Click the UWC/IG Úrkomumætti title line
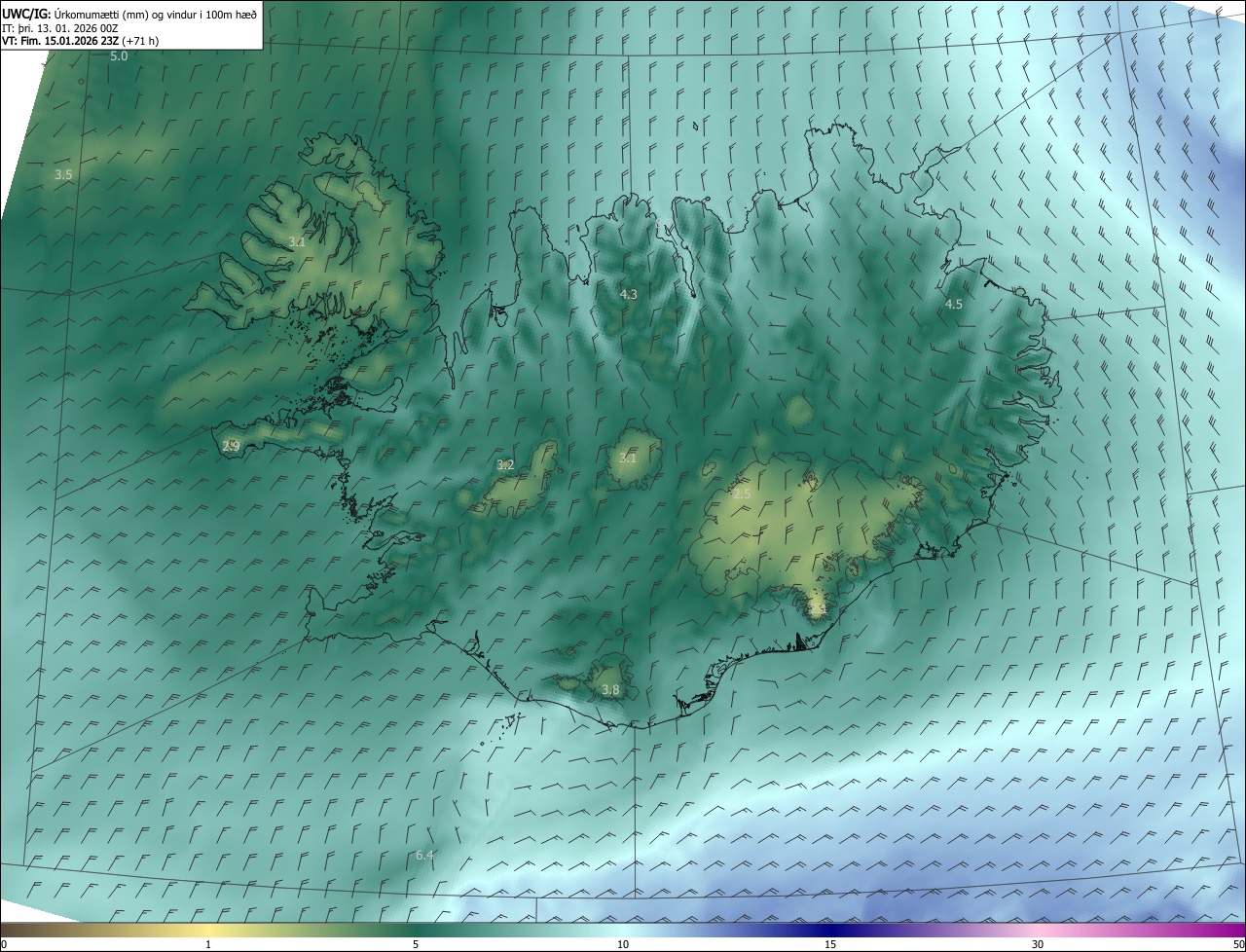Viewport: 1246px width, 952px height. click(x=130, y=14)
